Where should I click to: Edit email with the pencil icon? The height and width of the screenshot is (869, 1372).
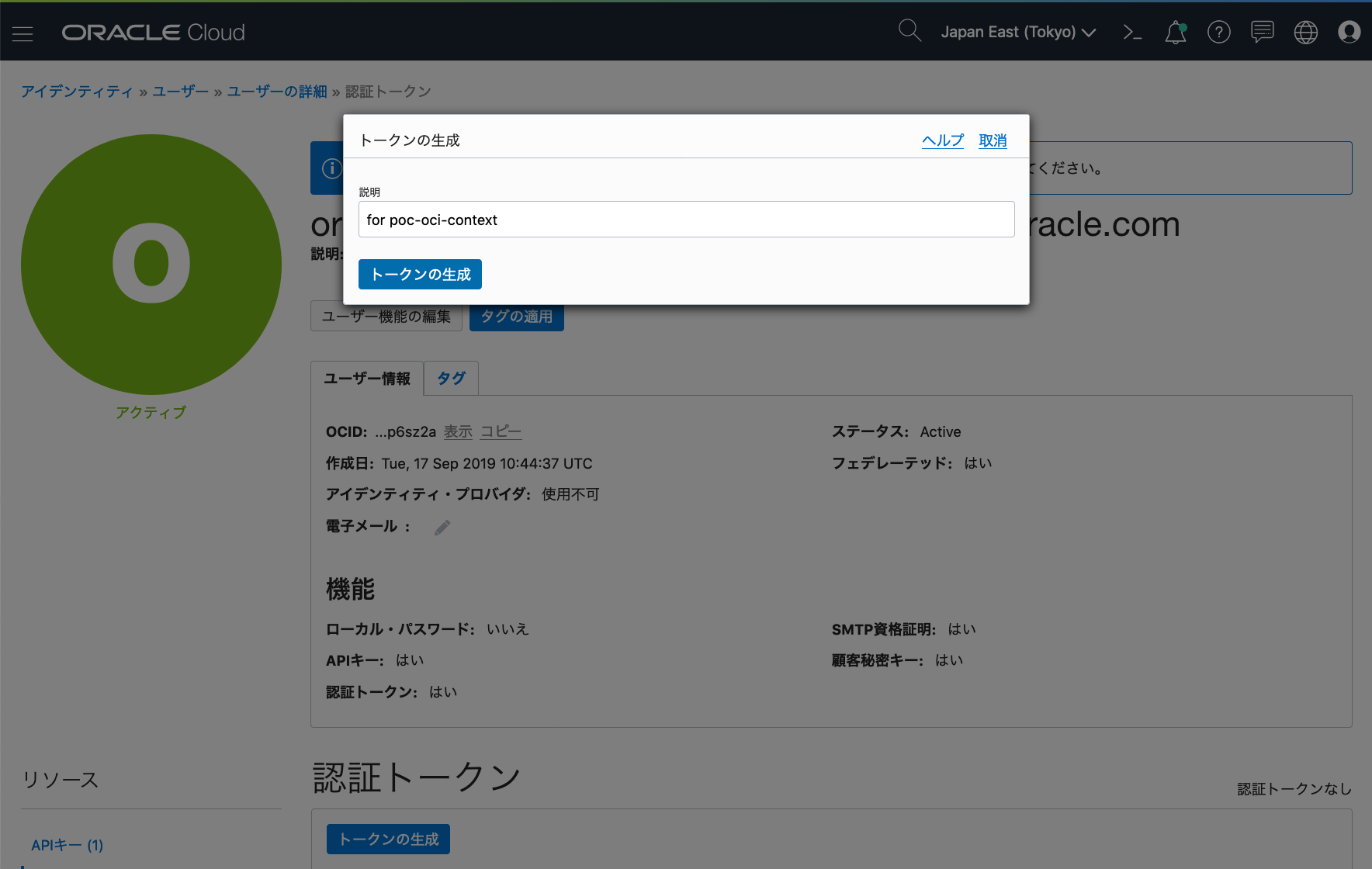(x=442, y=528)
